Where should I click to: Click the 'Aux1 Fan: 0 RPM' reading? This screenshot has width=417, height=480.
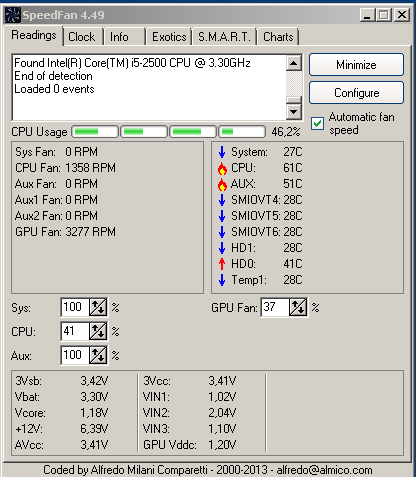(x=56, y=200)
